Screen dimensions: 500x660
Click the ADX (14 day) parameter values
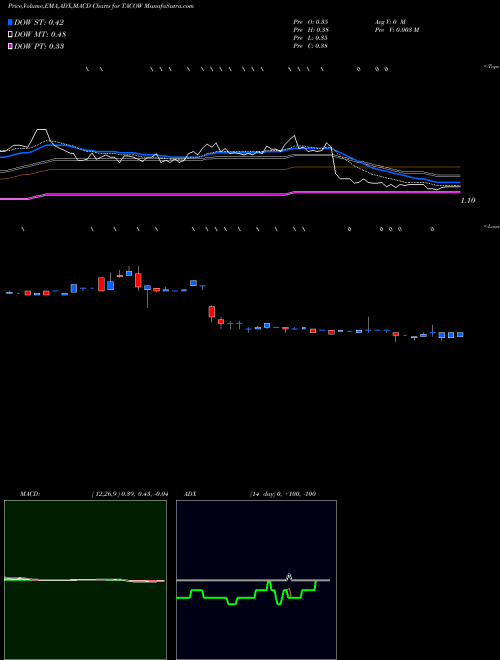click(x=283, y=494)
